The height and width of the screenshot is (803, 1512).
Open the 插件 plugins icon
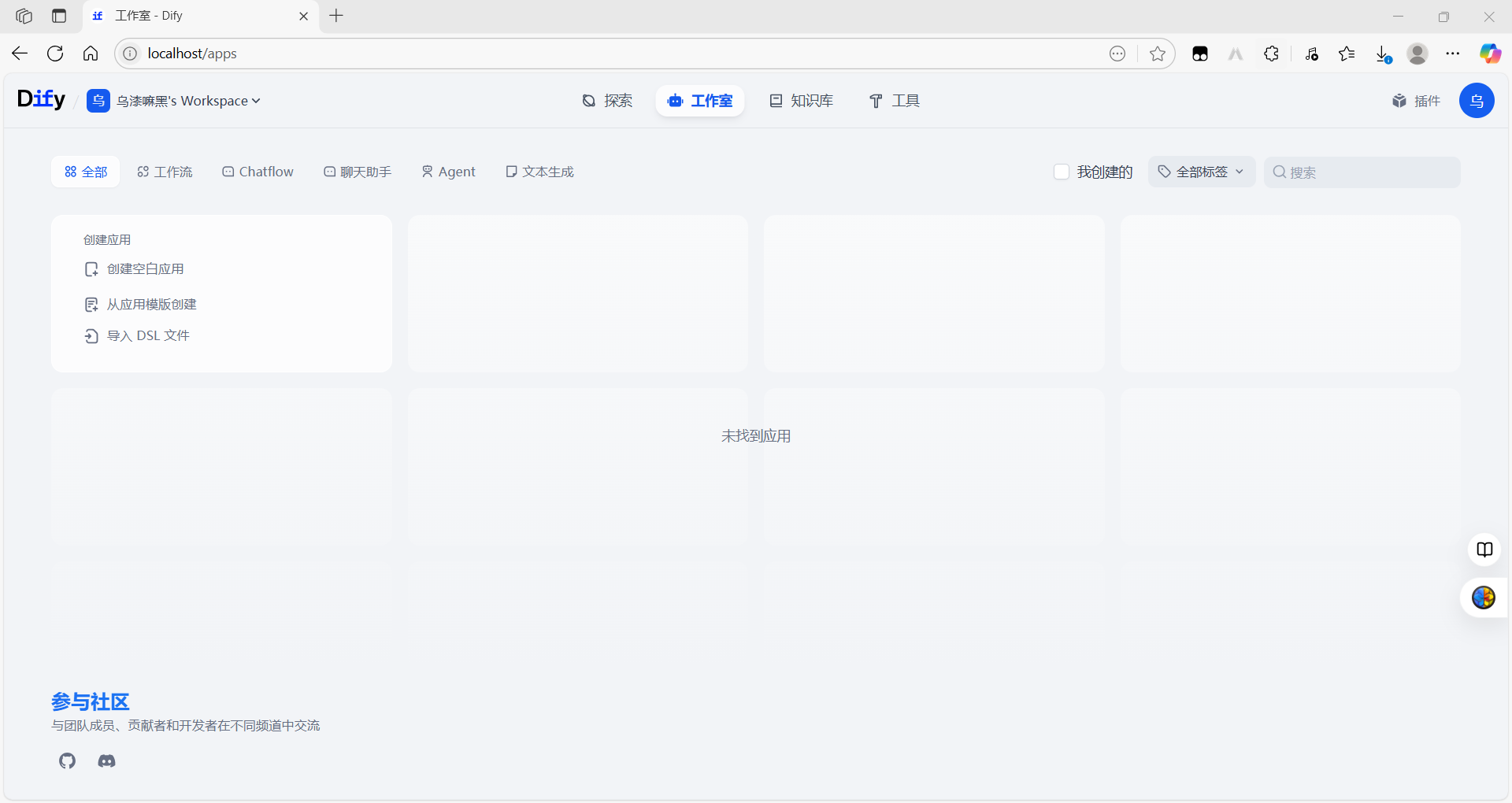(x=1416, y=101)
